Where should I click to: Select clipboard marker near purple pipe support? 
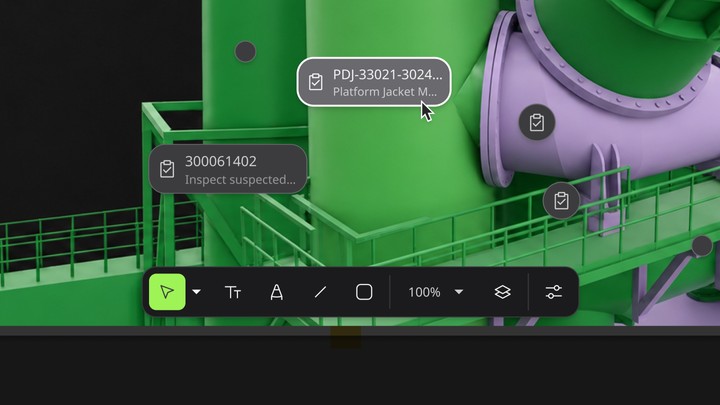tap(561, 201)
